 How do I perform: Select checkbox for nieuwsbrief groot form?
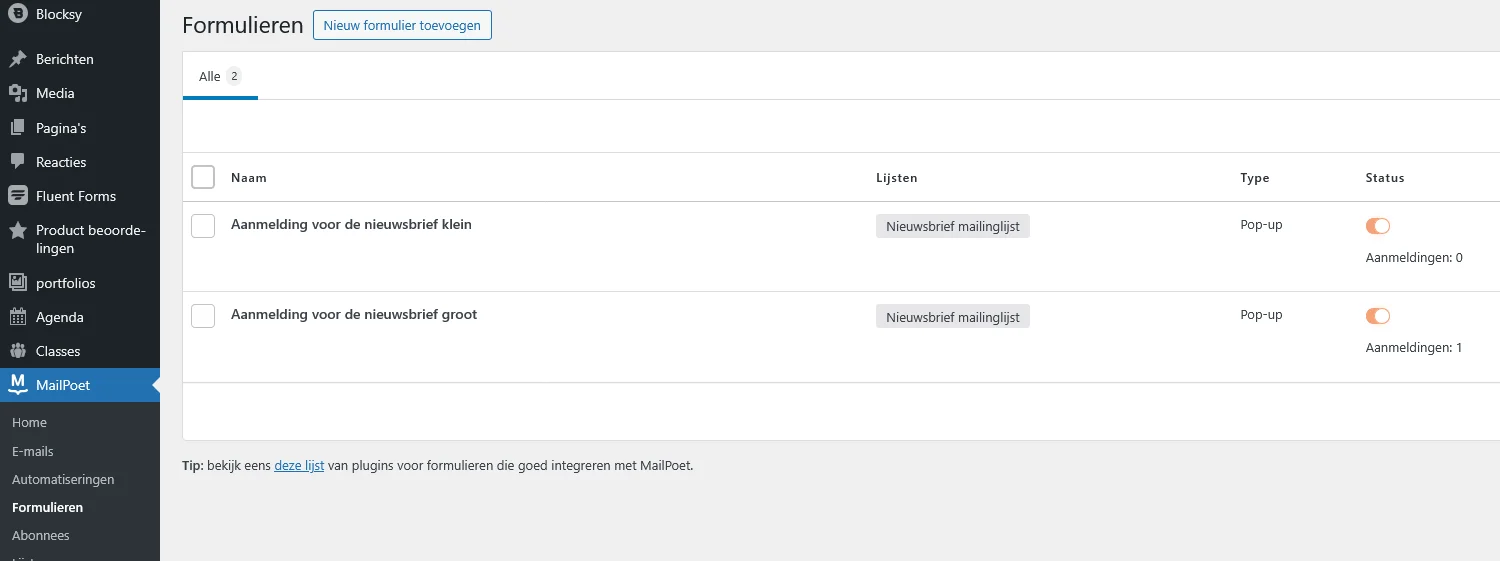[203, 316]
